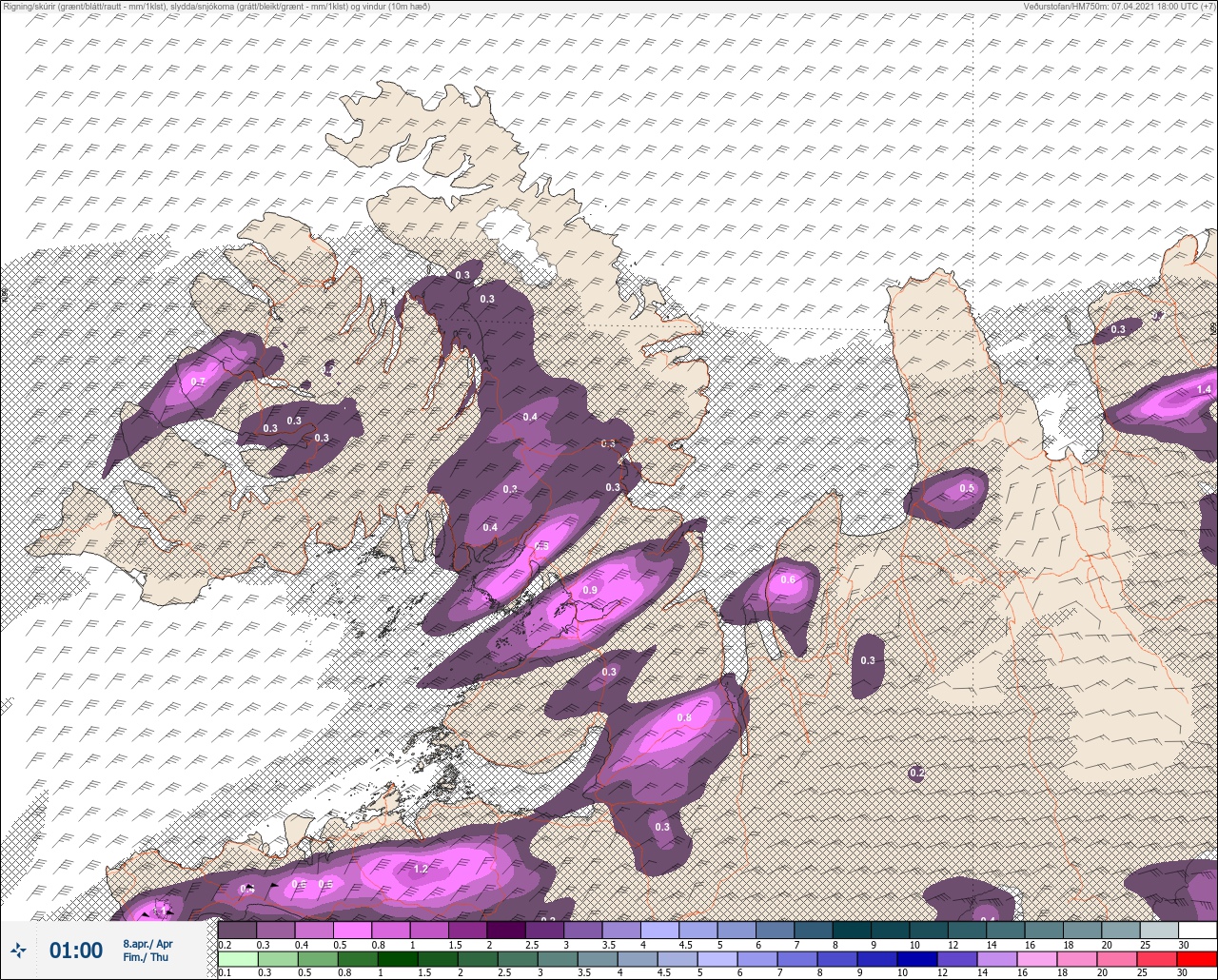Select the pale lavender 4 swatch in snow legend row
Screen dimensions: 1218x980
point(659,929)
